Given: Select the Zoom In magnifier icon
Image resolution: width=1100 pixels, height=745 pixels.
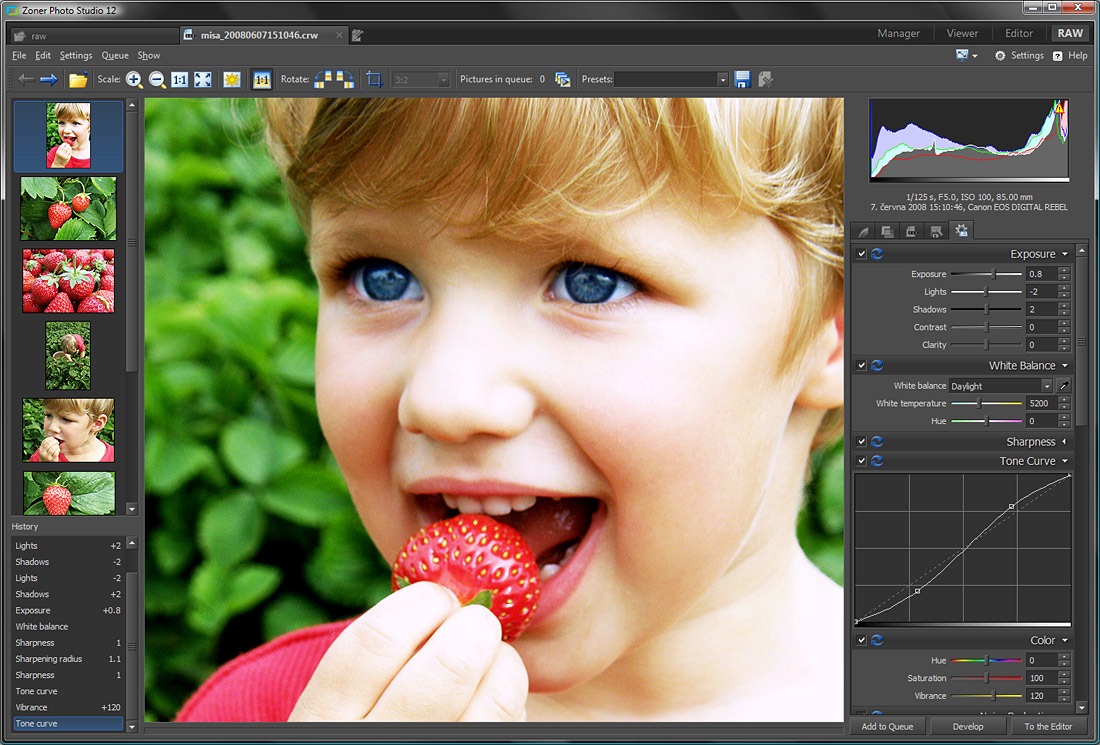Looking at the screenshot, I should click(133, 80).
